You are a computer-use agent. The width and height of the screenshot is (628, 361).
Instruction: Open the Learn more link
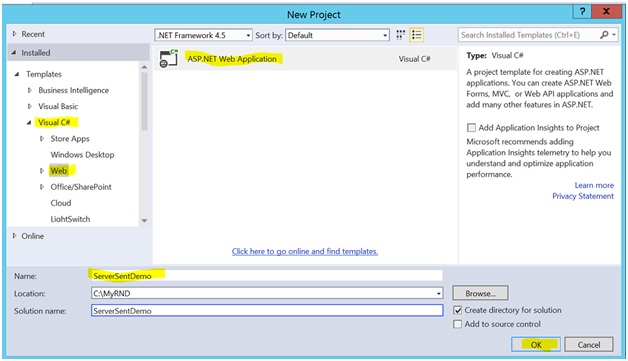594,185
